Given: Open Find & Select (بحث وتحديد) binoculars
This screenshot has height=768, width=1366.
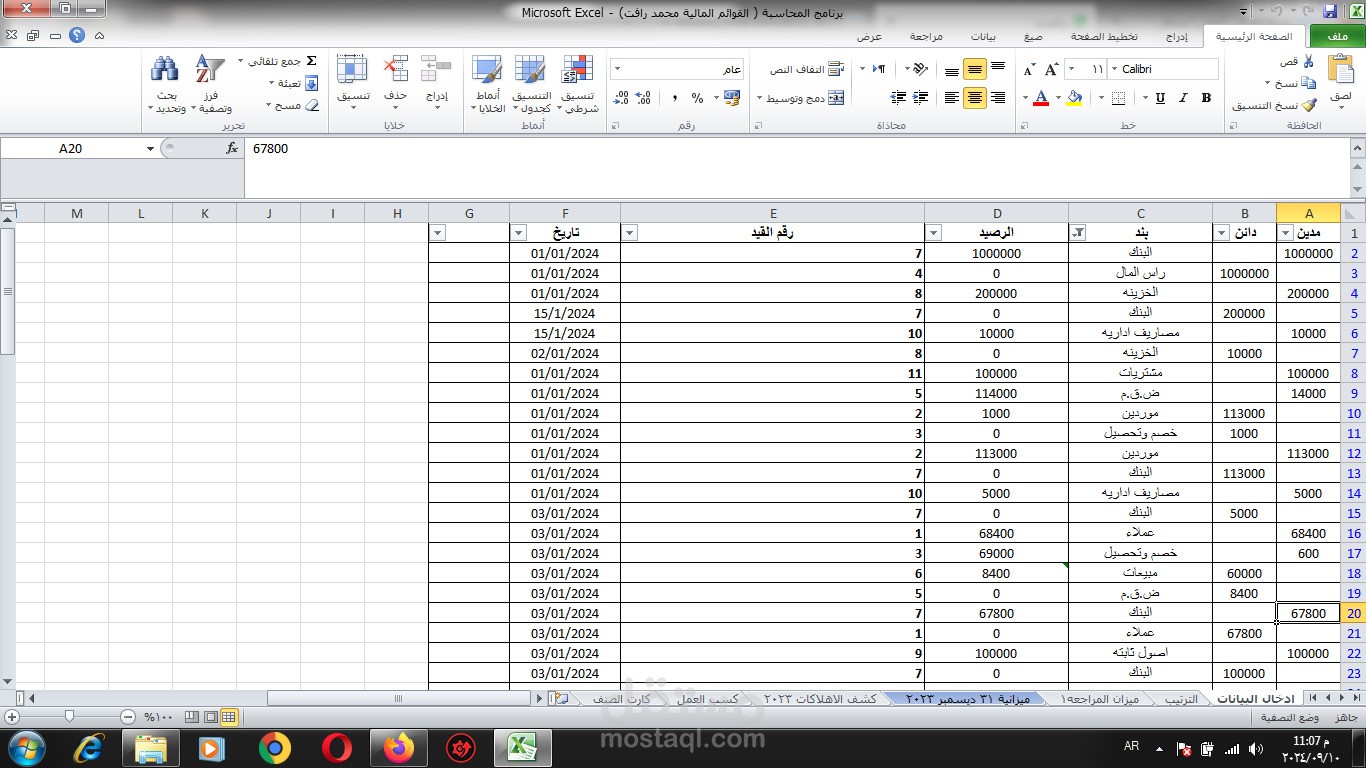Looking at the screenshot, I should coord(166,84).
